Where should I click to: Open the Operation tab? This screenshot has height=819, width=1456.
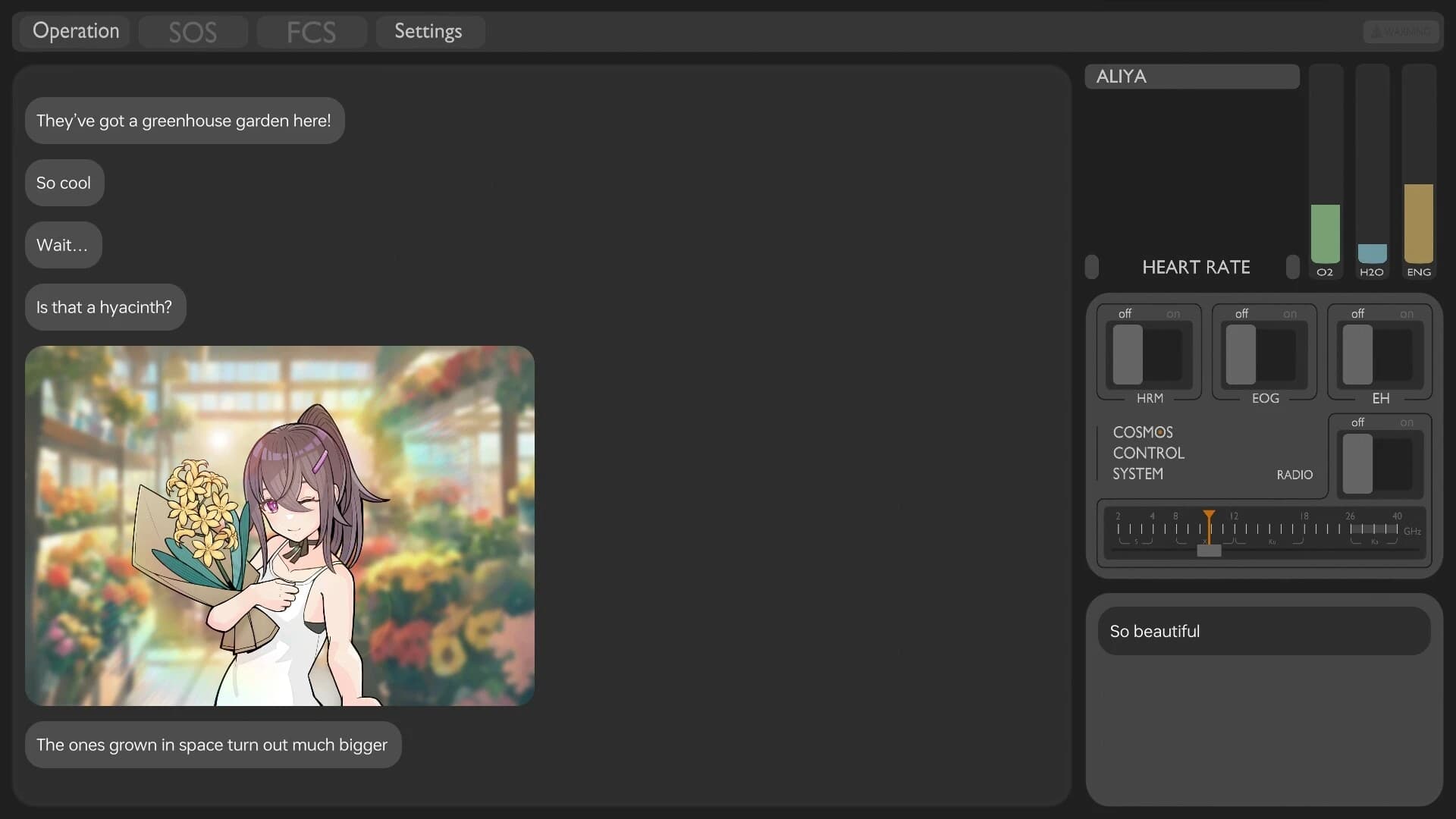coord(75,31)
